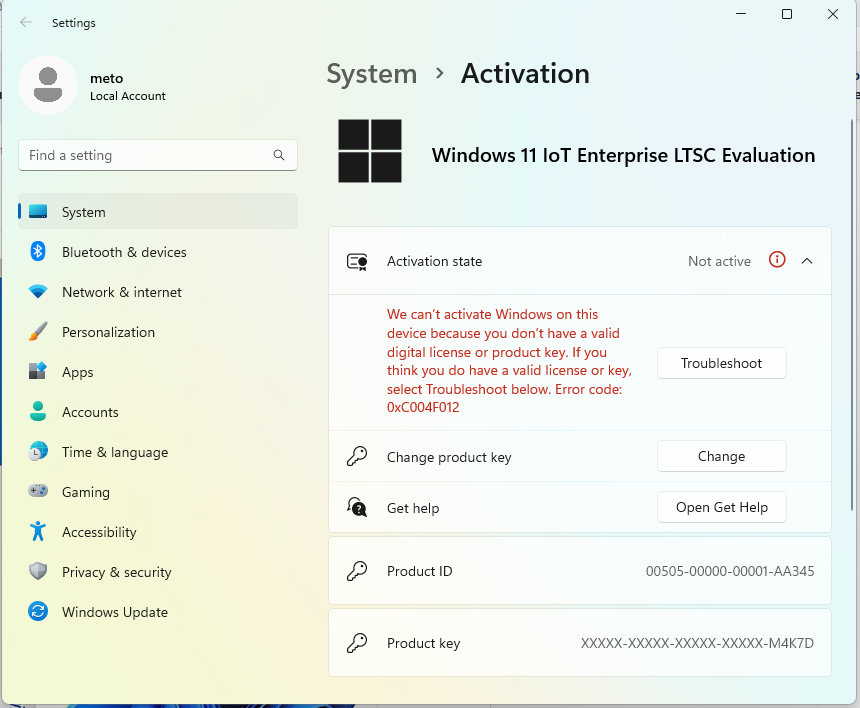Click the meto account name
This screenshot has width=860, height=708.
coord(106,78)
